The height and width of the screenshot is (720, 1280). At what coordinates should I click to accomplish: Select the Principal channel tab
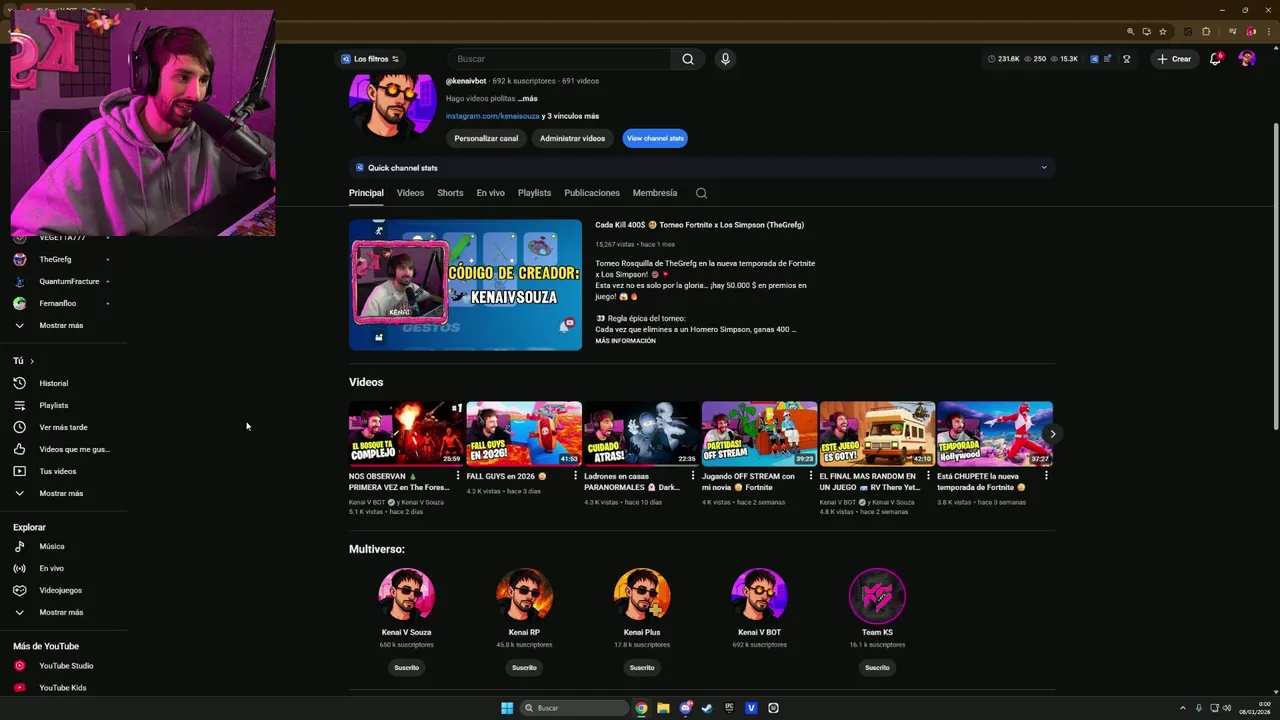pyautogui.click(x=366, y=193)
